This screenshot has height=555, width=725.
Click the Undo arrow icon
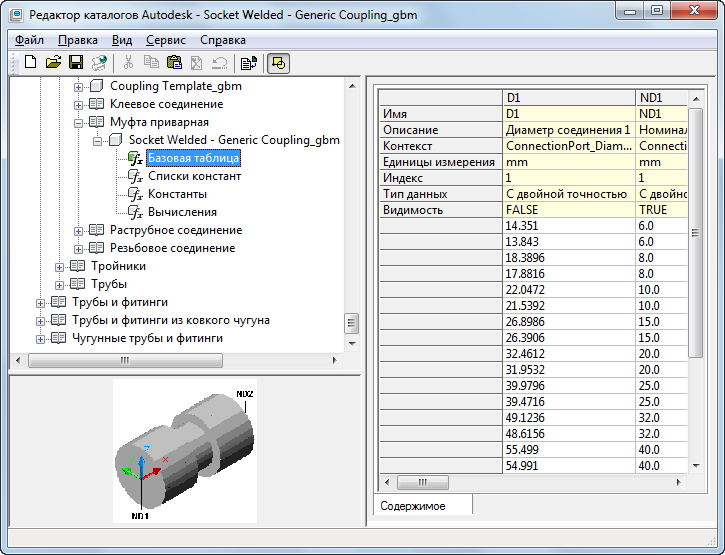[x=220, y=62]
